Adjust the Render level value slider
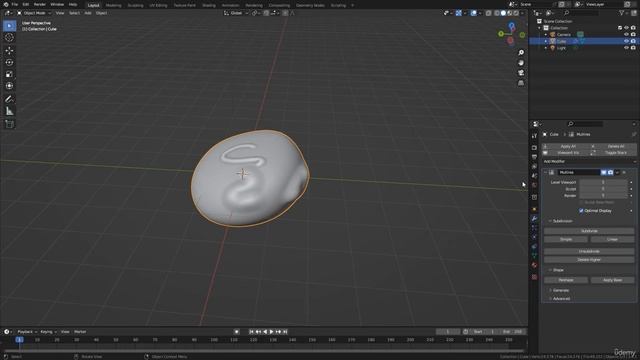This screenshot has height=360, width=640. tap(603, 196)
